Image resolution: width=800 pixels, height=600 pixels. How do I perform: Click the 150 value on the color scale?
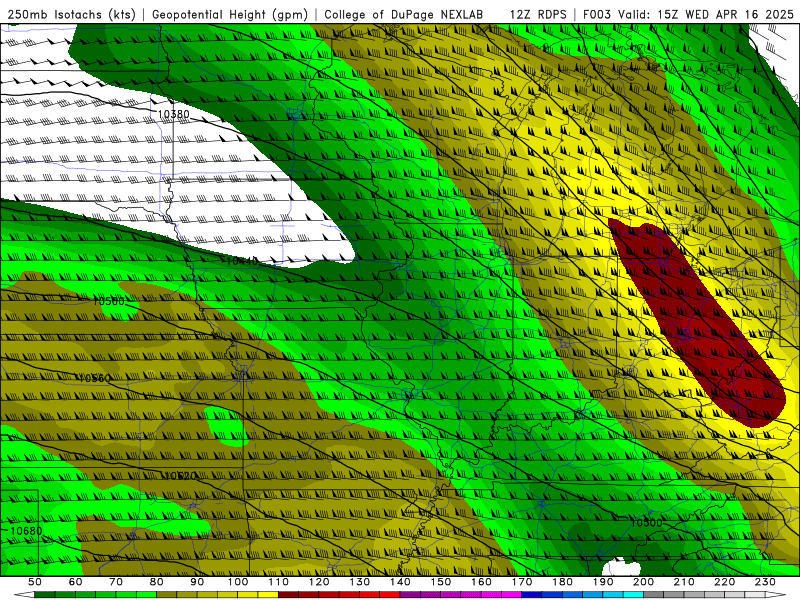click(441, 582)
